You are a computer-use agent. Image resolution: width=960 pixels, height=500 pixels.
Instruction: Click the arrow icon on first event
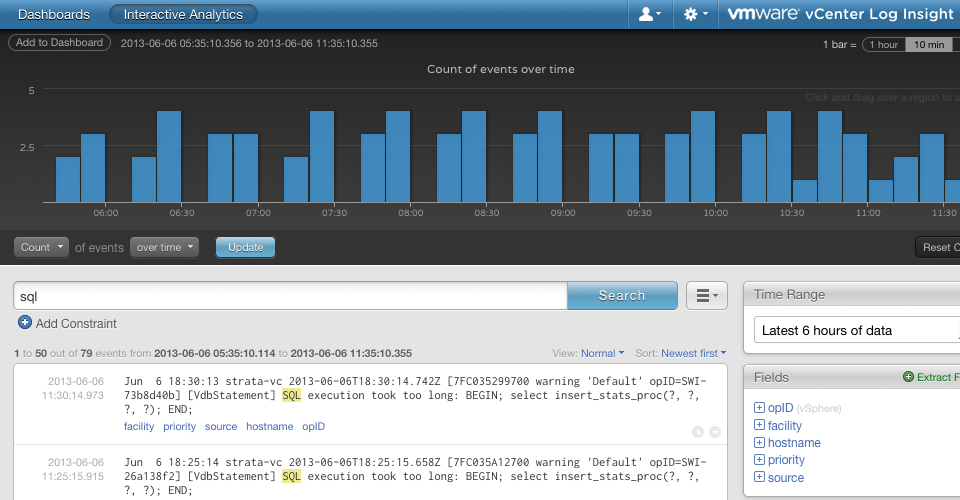click(x=714, y=432)
